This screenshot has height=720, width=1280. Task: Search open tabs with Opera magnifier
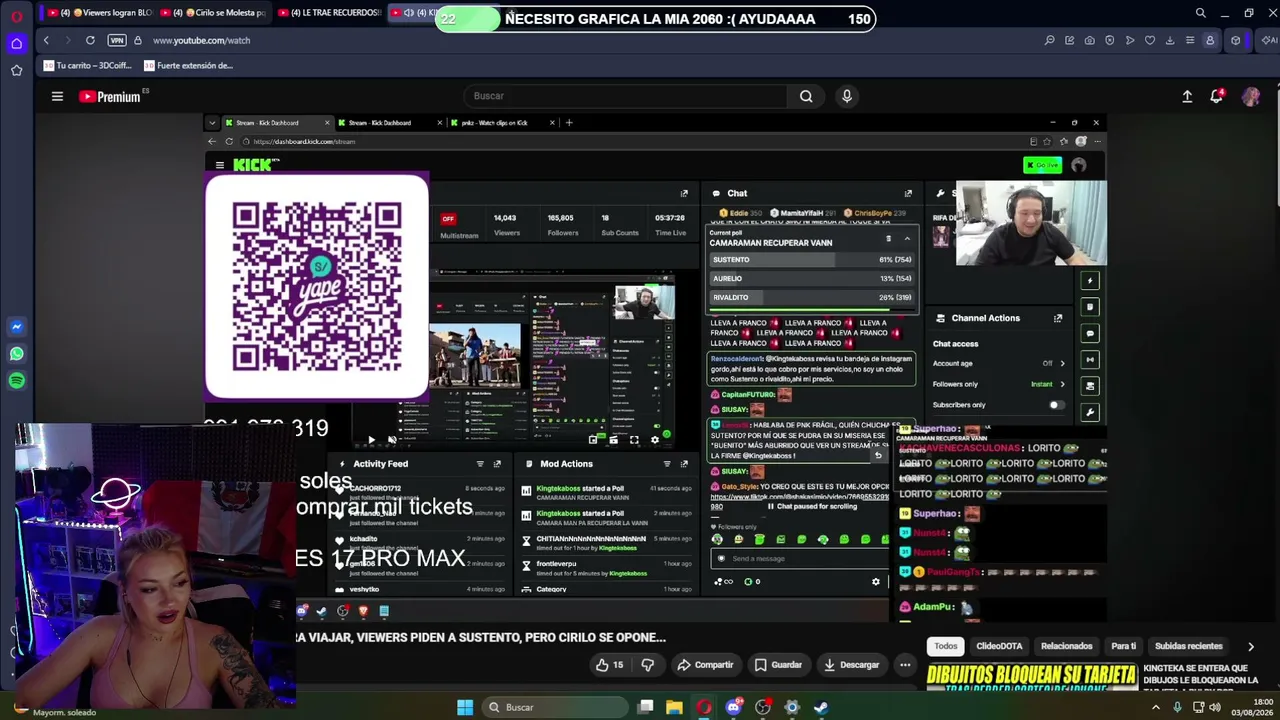pos(1200,13)
